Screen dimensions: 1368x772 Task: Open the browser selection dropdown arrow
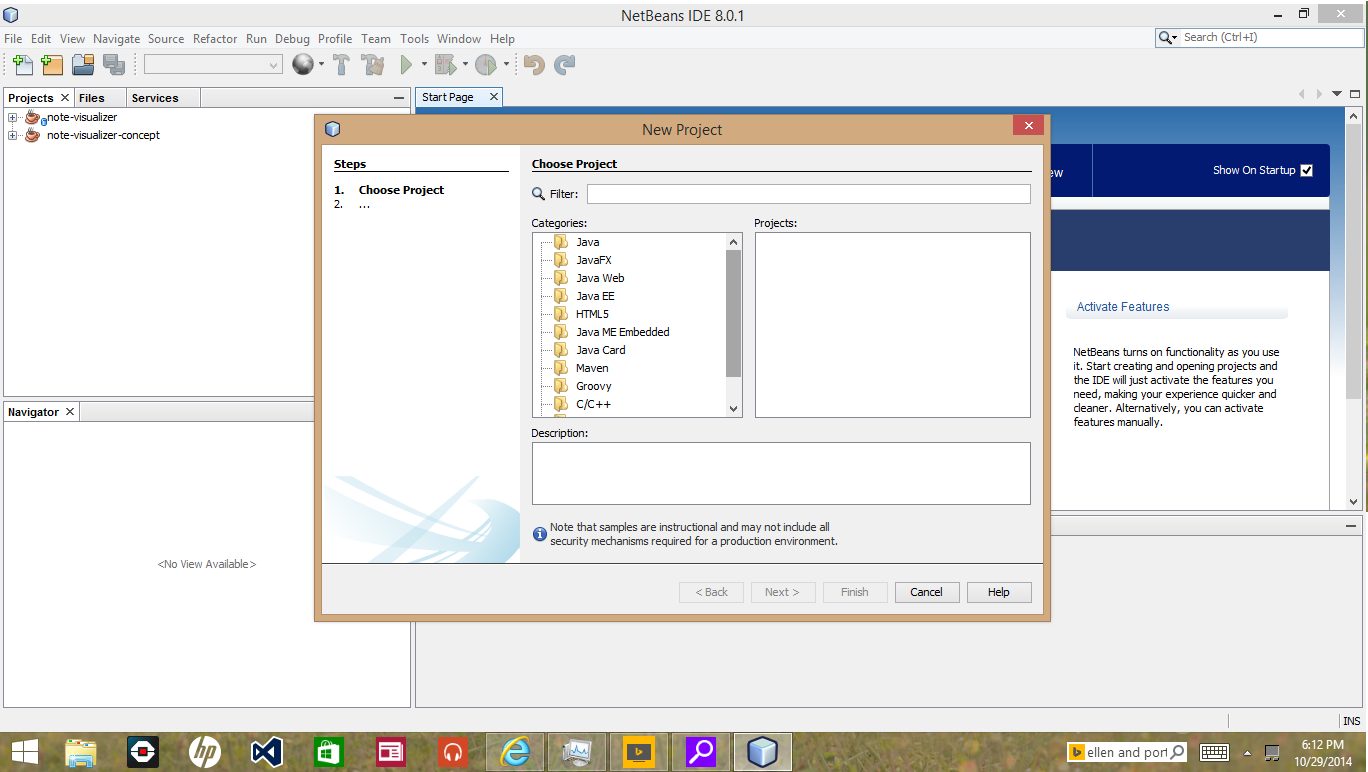tap(321, 65)
